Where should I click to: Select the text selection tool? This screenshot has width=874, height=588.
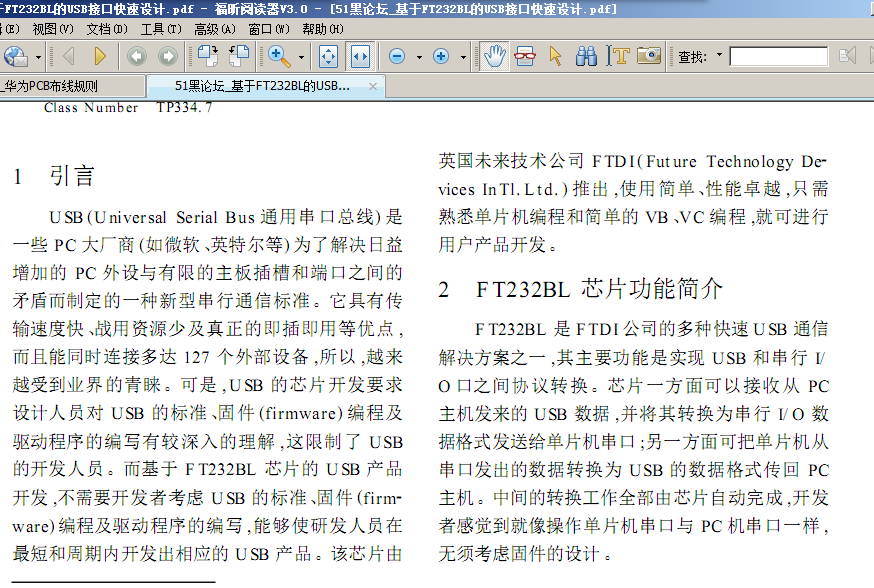[x=618, y=56]
